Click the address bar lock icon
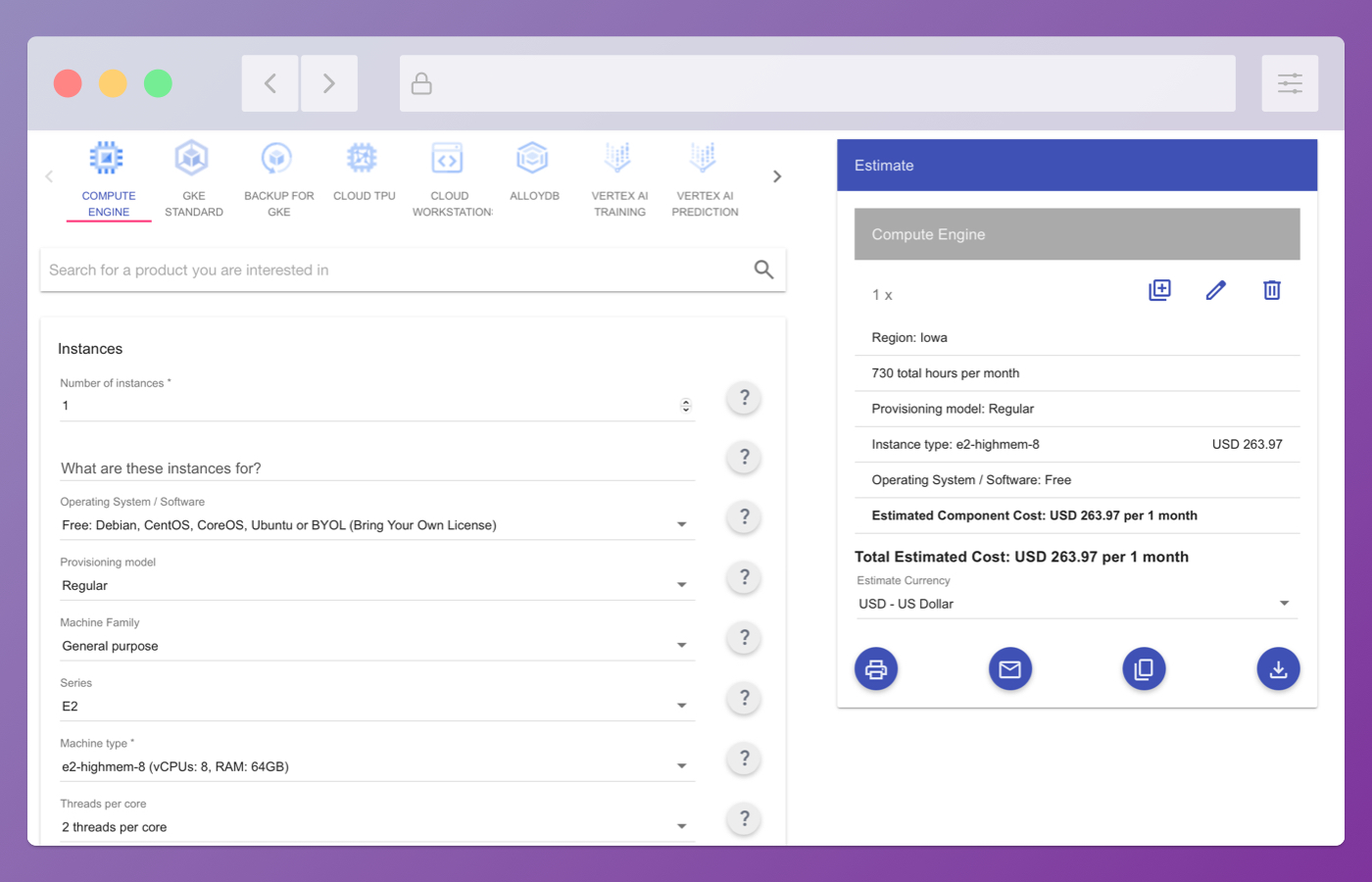Screen dimensions: 1372x882 point(421,83)
